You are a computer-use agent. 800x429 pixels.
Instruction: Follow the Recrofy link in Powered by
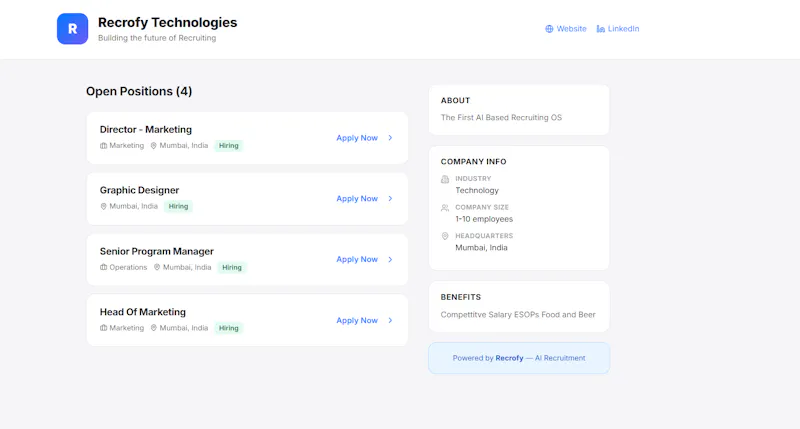[509, 358]
